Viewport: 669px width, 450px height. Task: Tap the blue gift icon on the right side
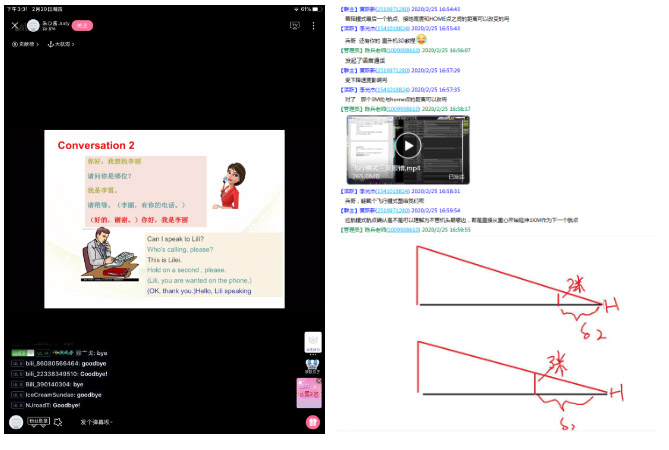(x=312, y=364)
